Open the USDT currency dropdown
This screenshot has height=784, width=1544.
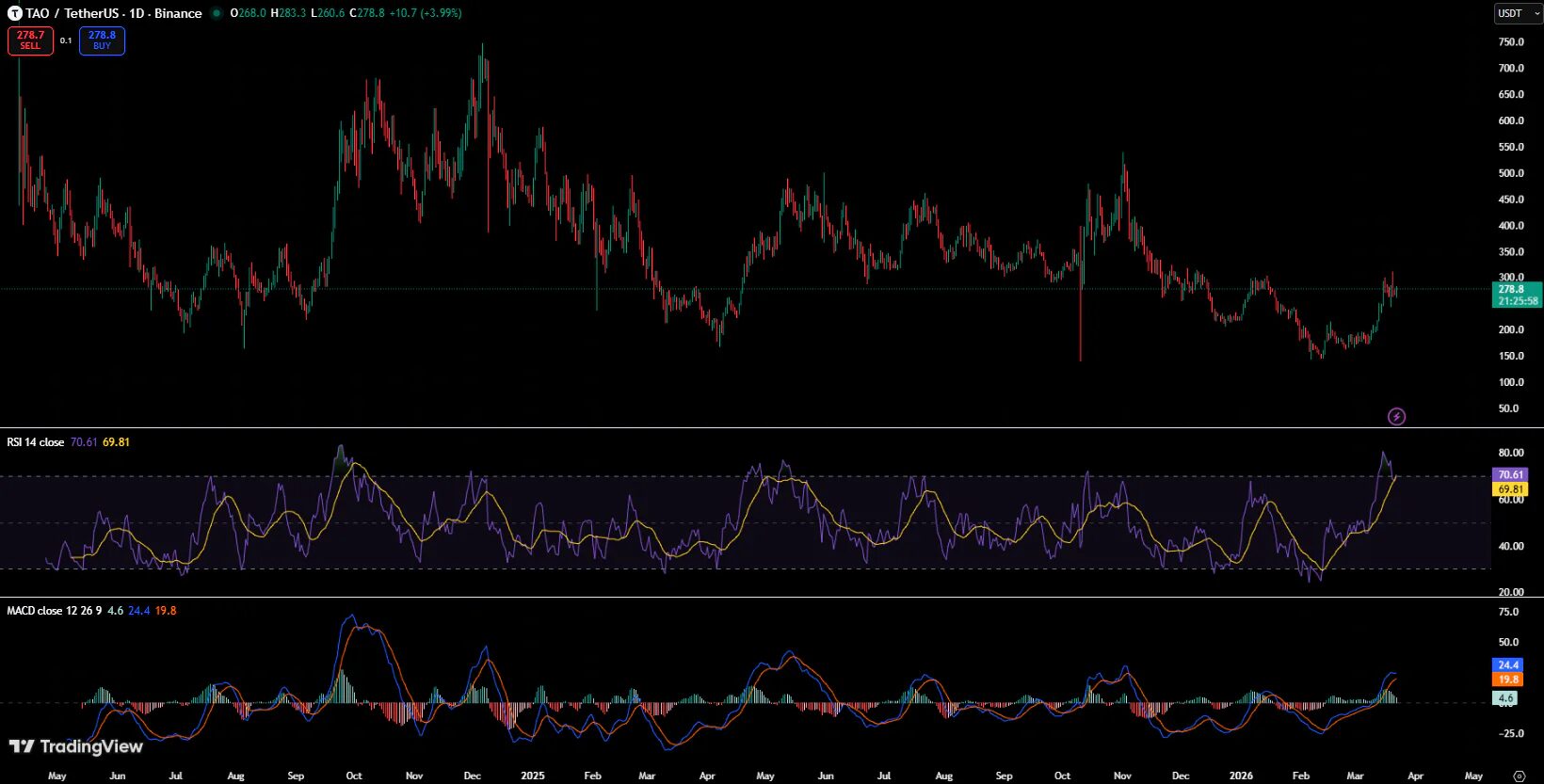1518,13
